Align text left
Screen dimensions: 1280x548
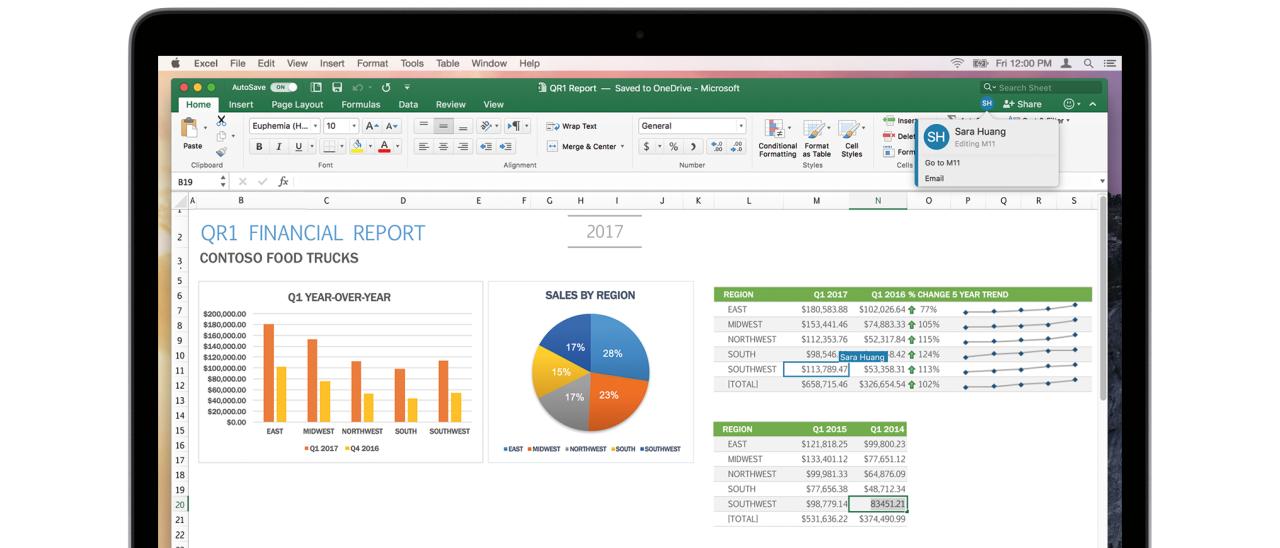tap(423, 146)
